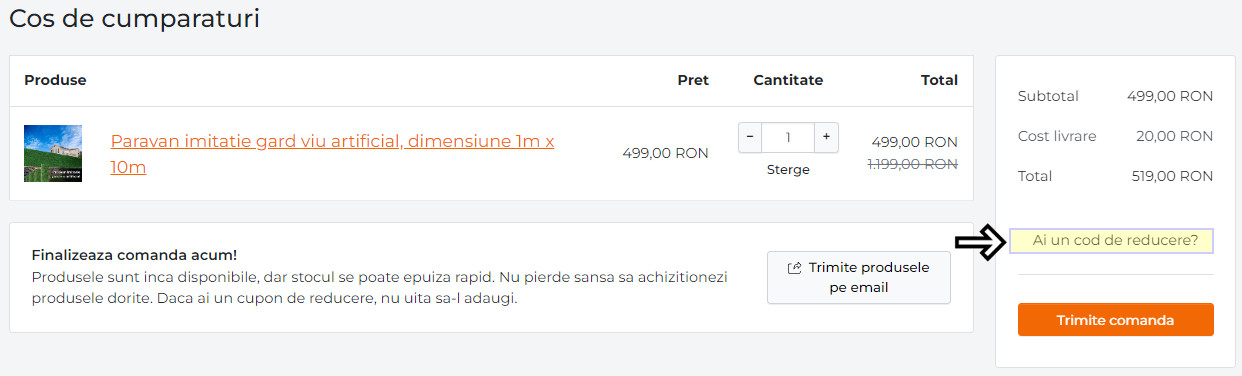
Task: Click the hedge fence product thumbnail
Action: 53,153
